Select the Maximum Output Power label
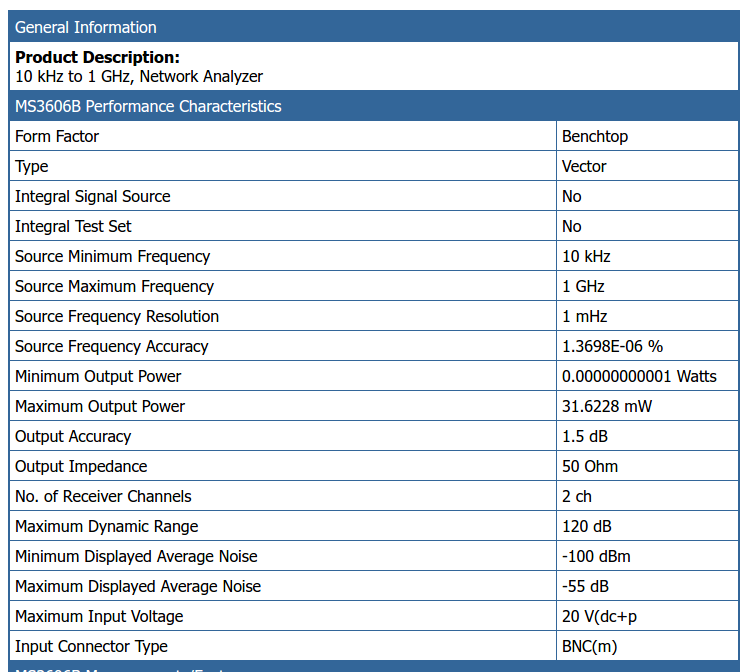The image size is (746, 672). pos(100,406)
